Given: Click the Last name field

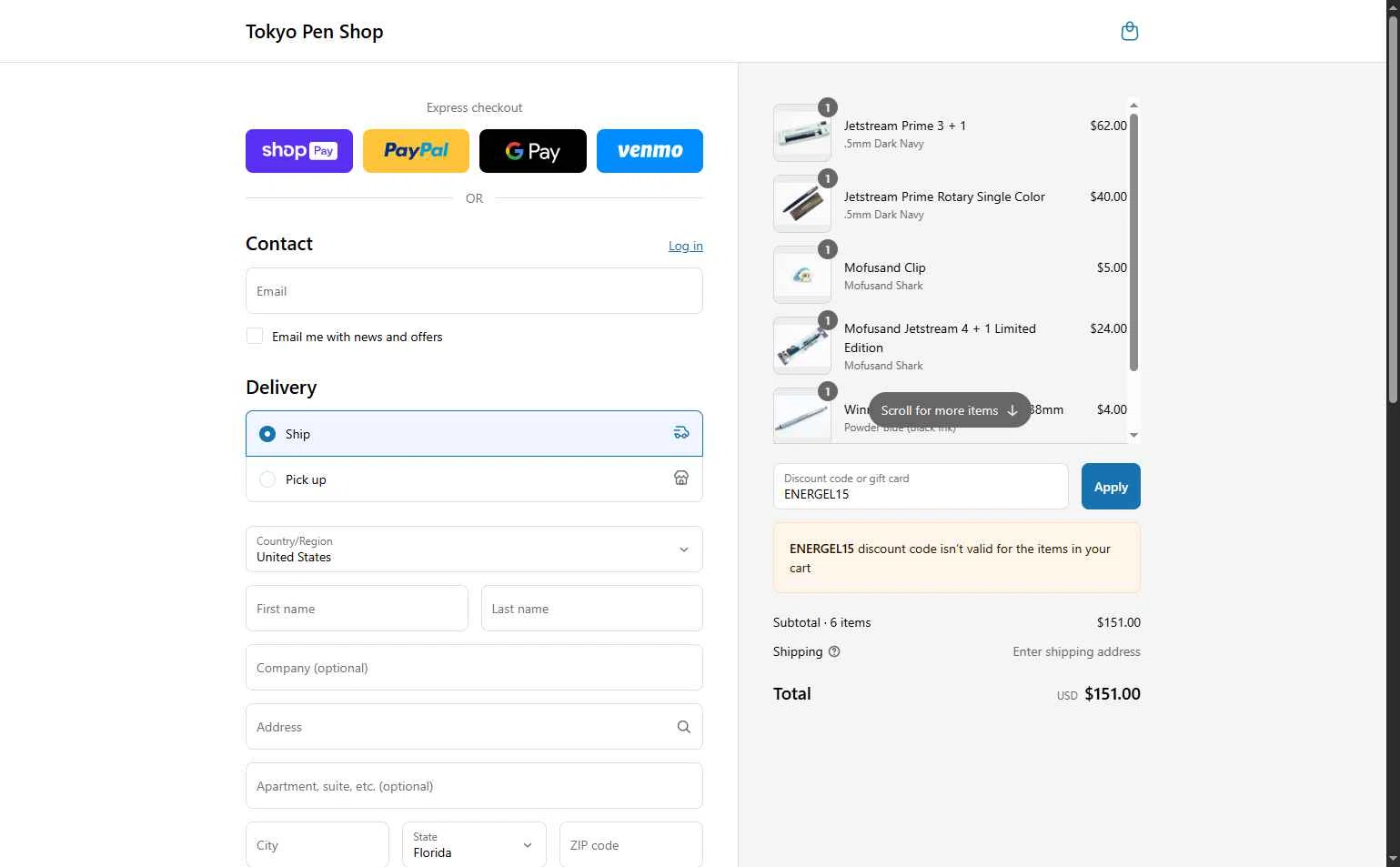Looking at the screenshot, I should coord(592,609).
